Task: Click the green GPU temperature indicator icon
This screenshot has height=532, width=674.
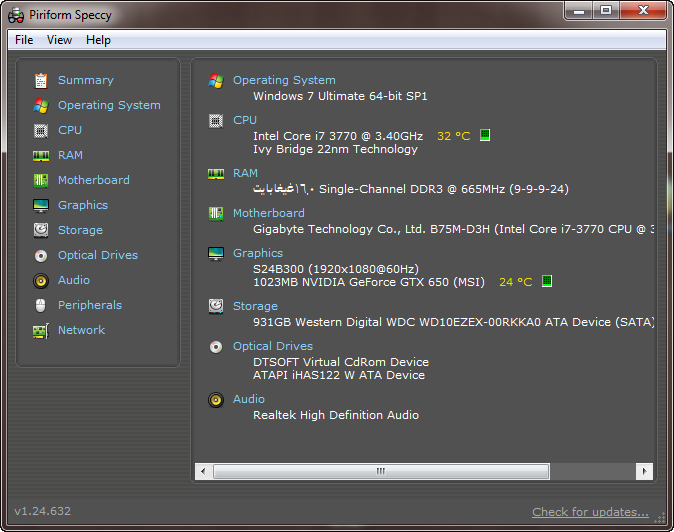Action: point(547,281)
